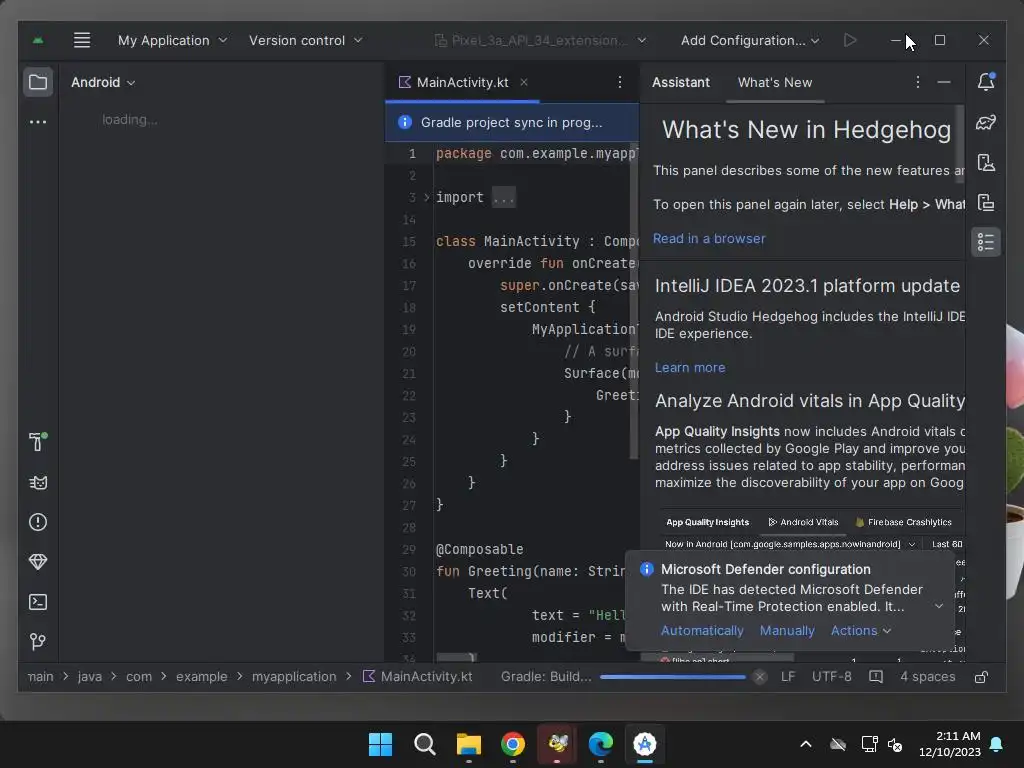Open Google Chrome from taskbar
Image resolution: width=1024 pixels, height=768 pixels.
pyautogui.click(x=513, y=744)
